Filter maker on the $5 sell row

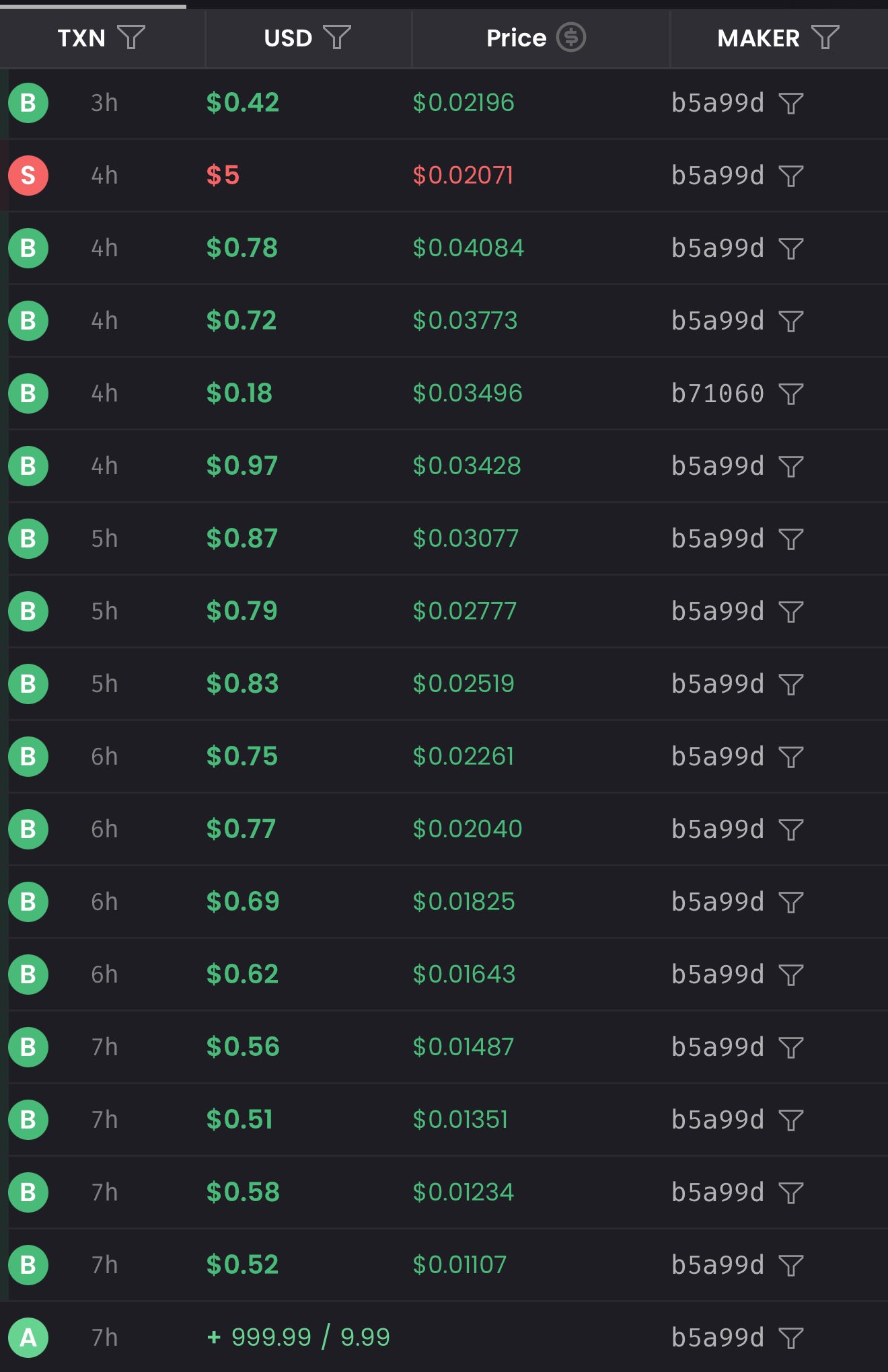pyautogui.click(x=791, y=176)
